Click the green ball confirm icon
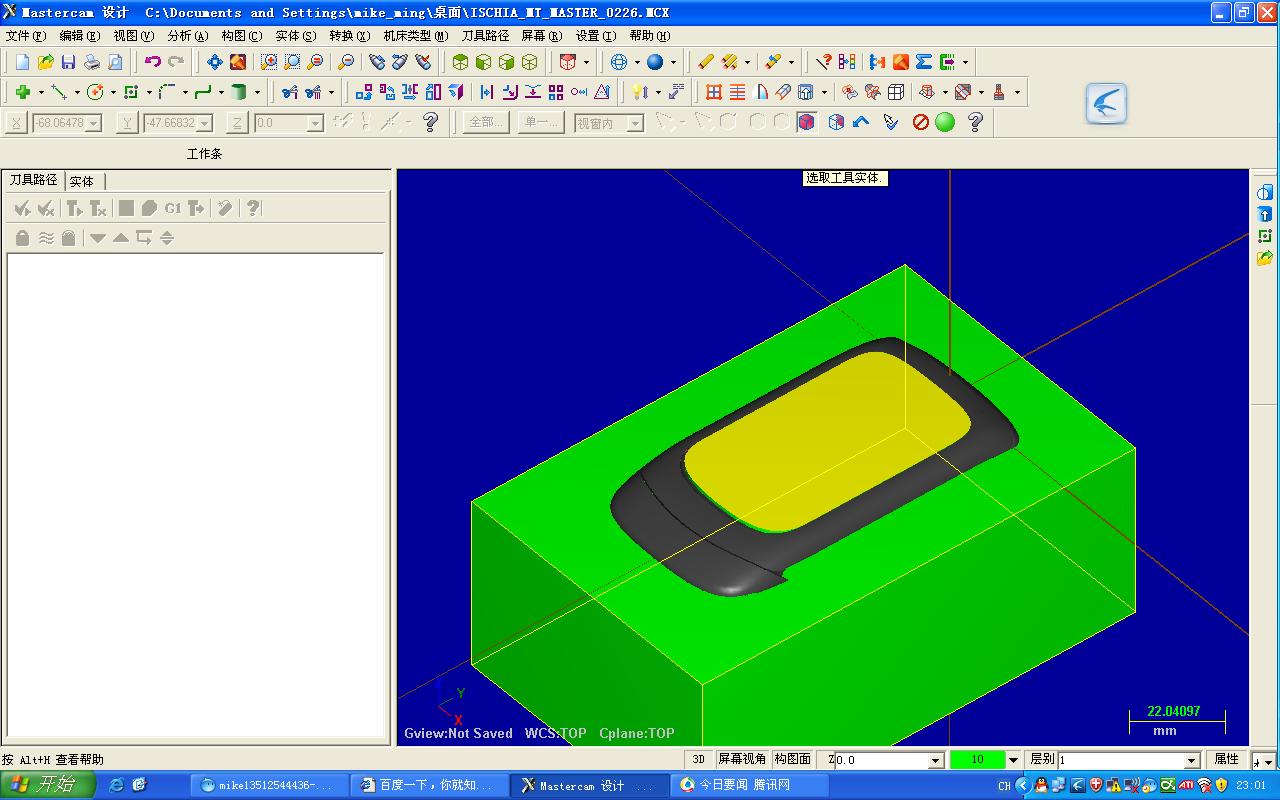This screenshot has height=800, width=1280. click(x=945, y=122)
